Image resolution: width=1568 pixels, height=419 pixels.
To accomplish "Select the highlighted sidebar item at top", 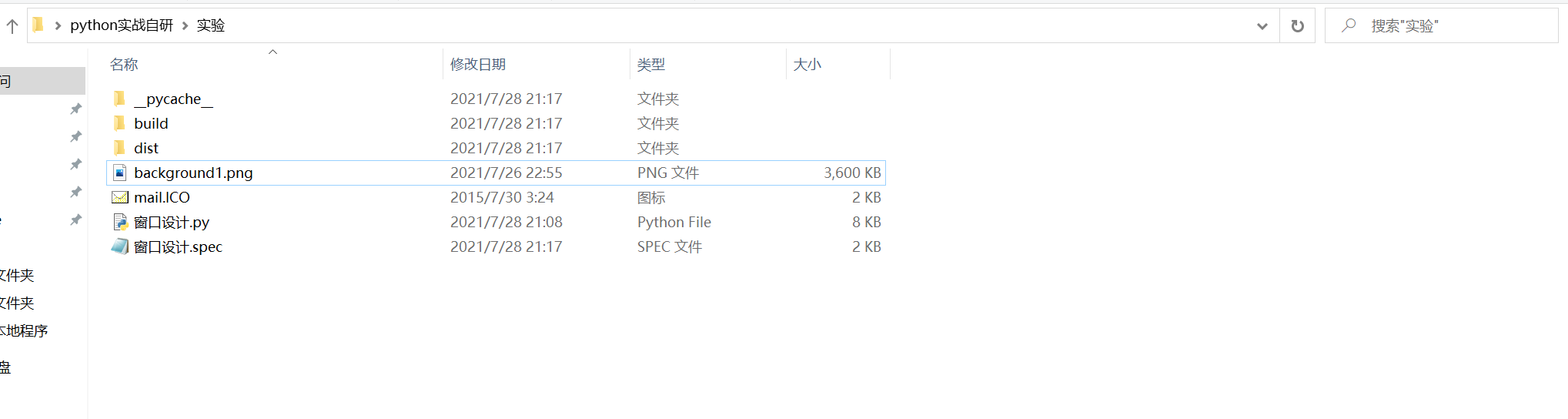I will tap(42, 81).
